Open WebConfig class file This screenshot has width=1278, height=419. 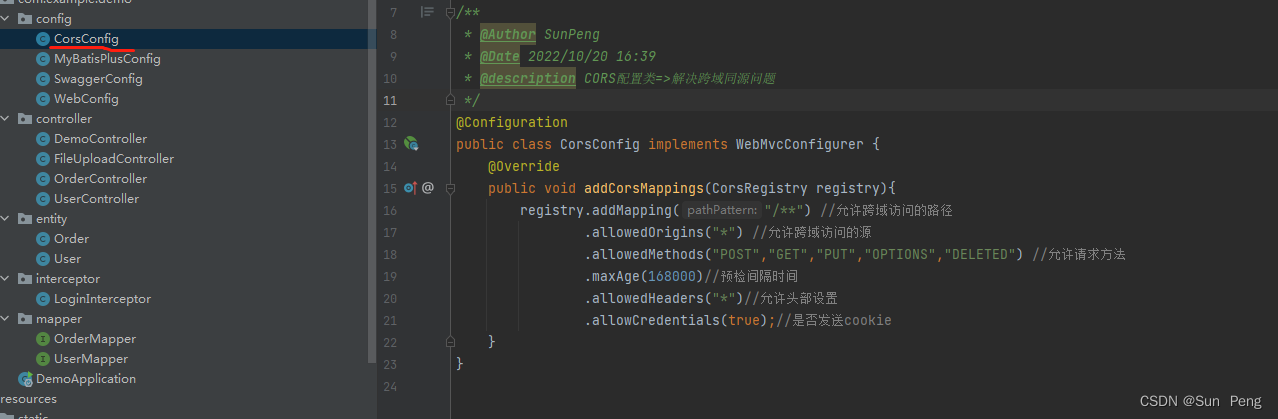point(86,99)
